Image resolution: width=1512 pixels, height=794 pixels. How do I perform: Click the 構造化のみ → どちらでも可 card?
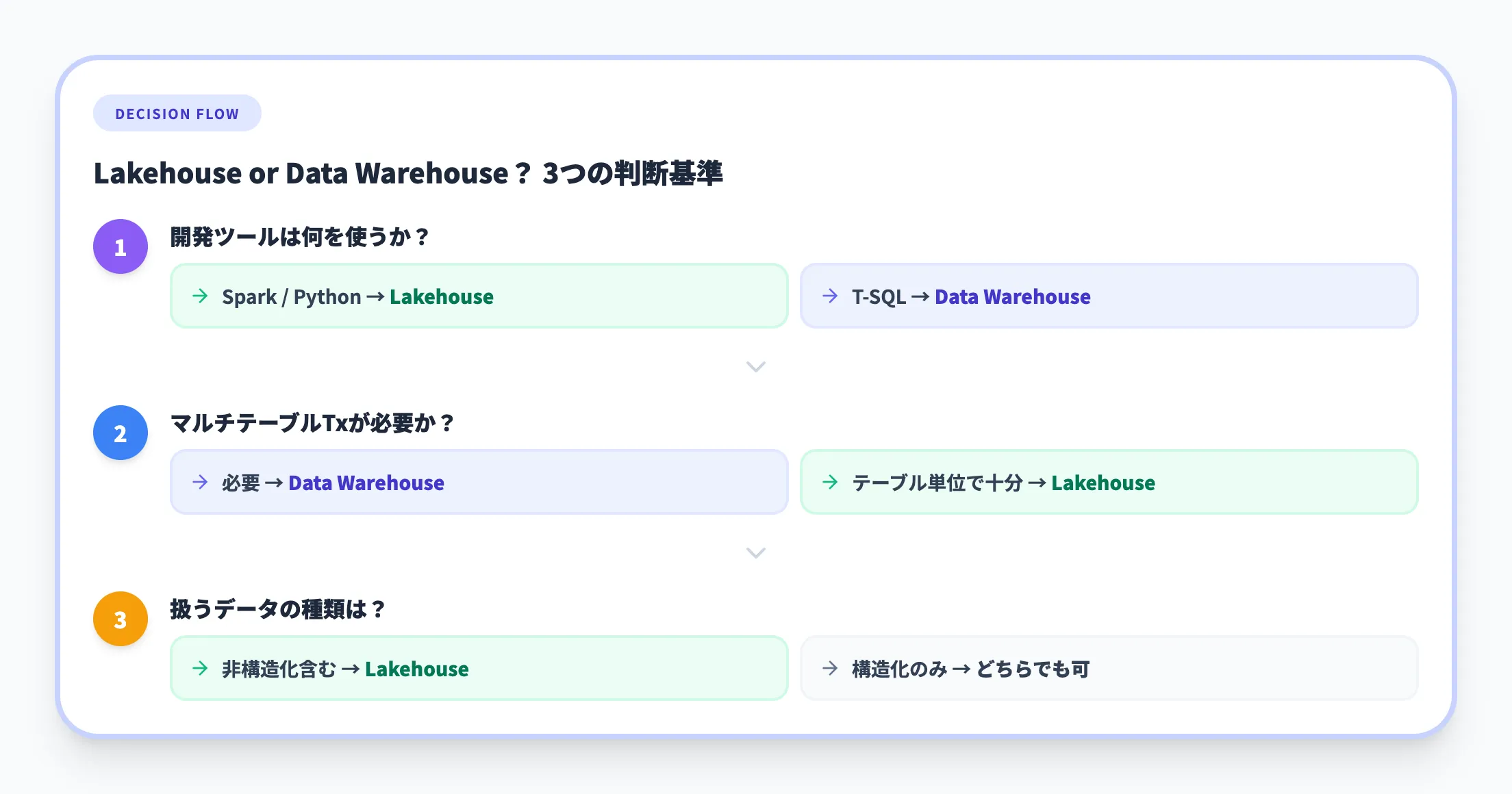(x=1109, y=669)
